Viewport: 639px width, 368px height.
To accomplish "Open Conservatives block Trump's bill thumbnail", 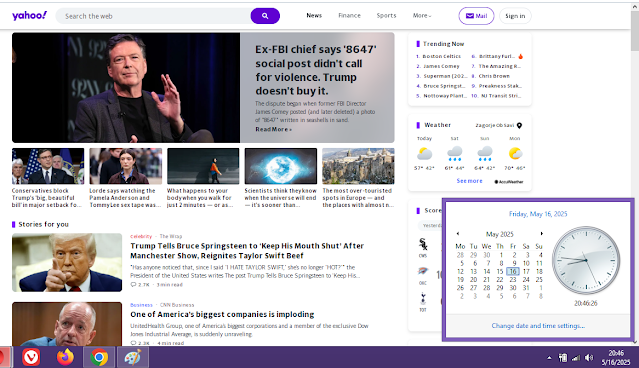I will (x=48, y=166).
